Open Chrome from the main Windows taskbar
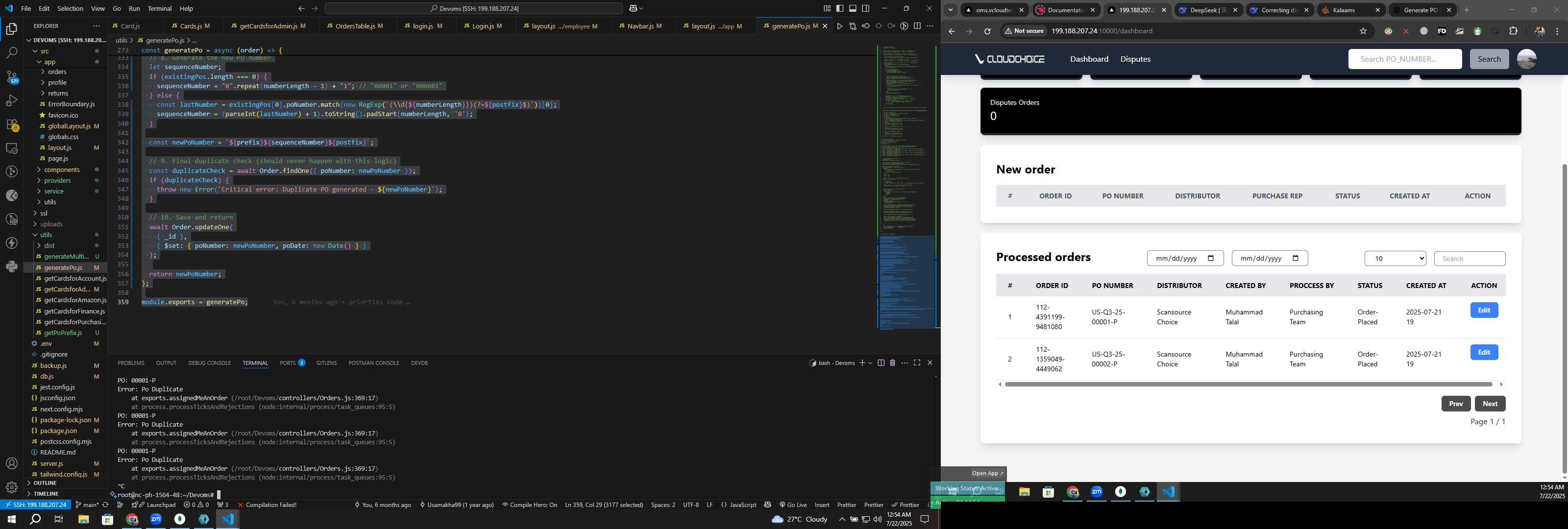Image resolution: width=1568 pixels, height=529 pixels. pyautogui.click(x=132, y=519)
